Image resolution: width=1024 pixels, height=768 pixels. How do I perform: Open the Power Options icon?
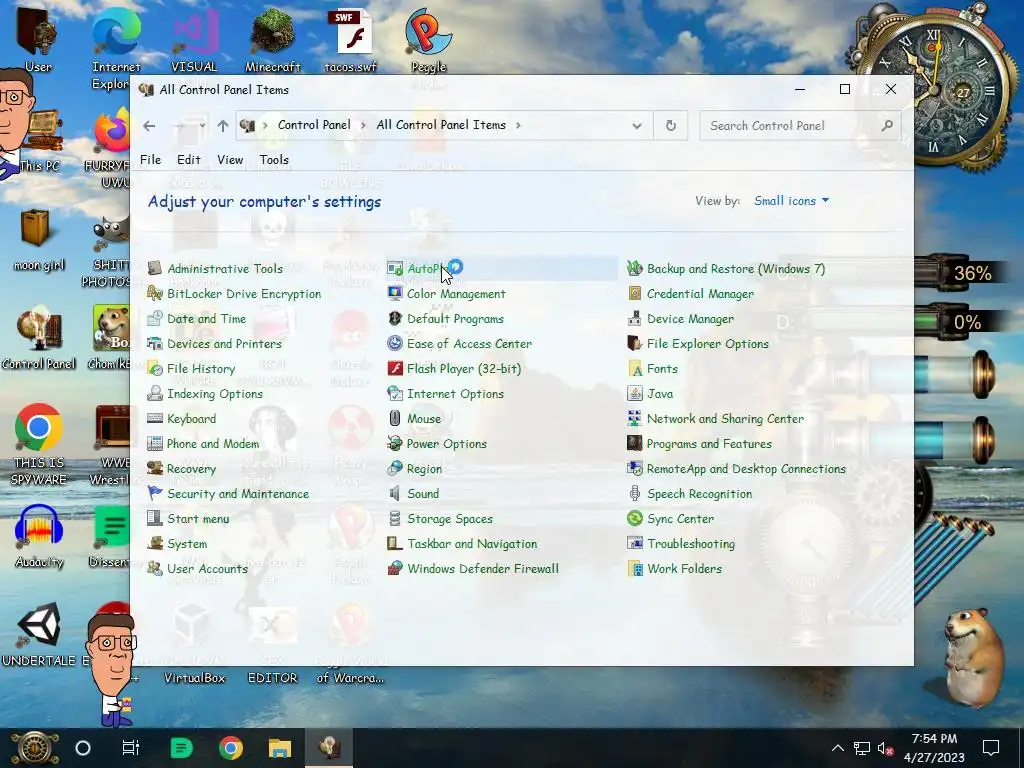[x=394, y=443]
